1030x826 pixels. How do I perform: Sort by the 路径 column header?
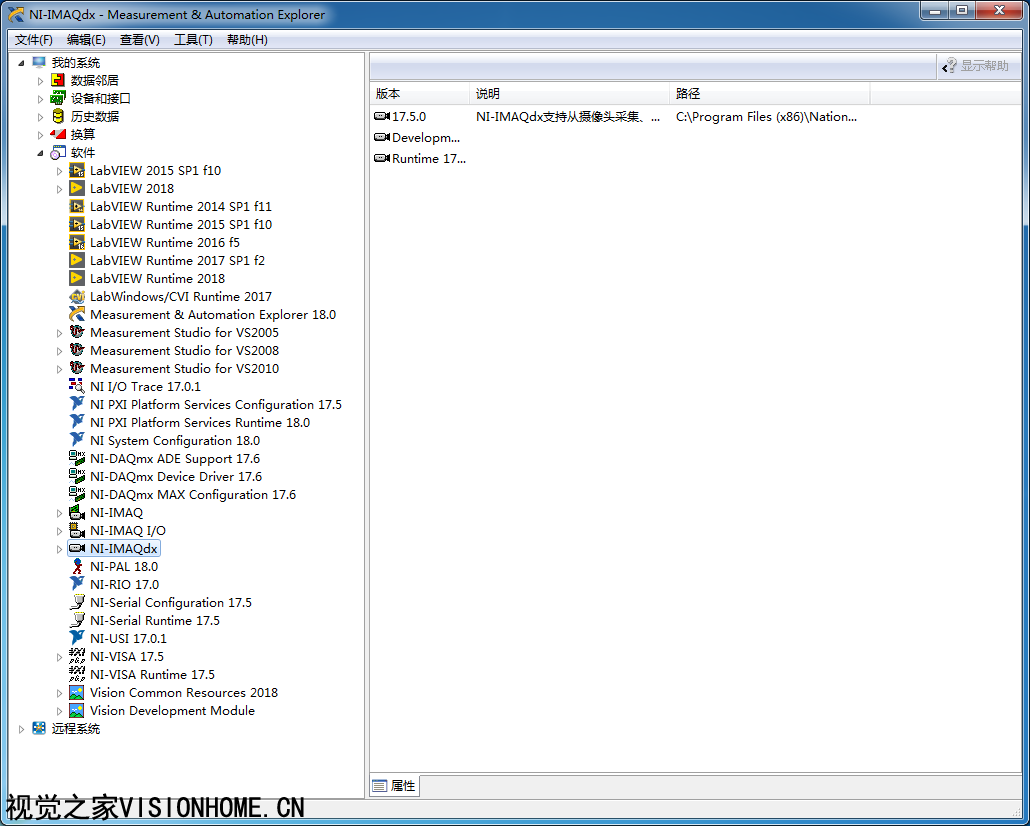pyautogui.click(x=770, y=94)
